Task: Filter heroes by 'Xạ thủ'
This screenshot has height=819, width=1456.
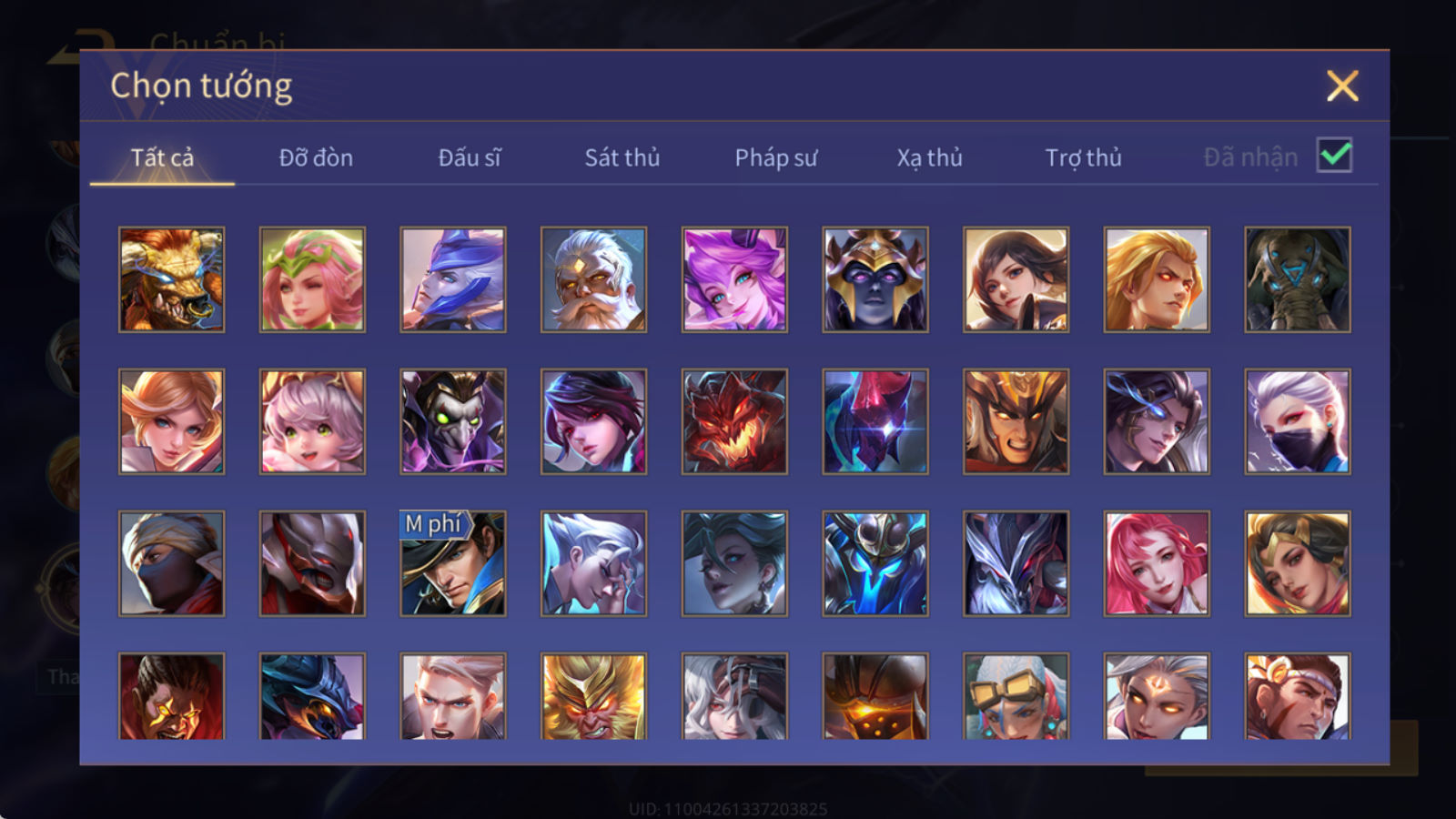Action: click(929, 157)
